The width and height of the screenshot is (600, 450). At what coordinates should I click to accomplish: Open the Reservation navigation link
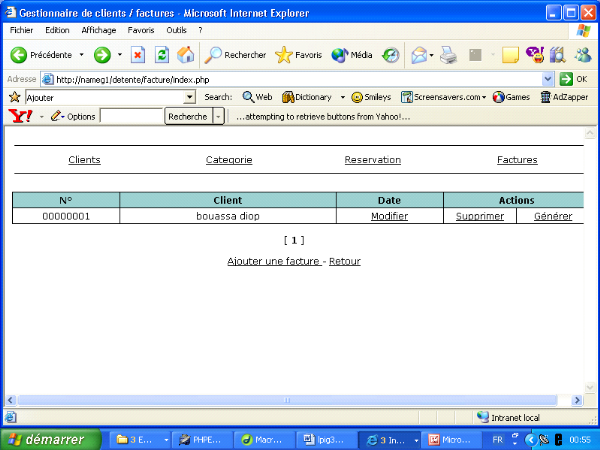click(x=372, y=160)
